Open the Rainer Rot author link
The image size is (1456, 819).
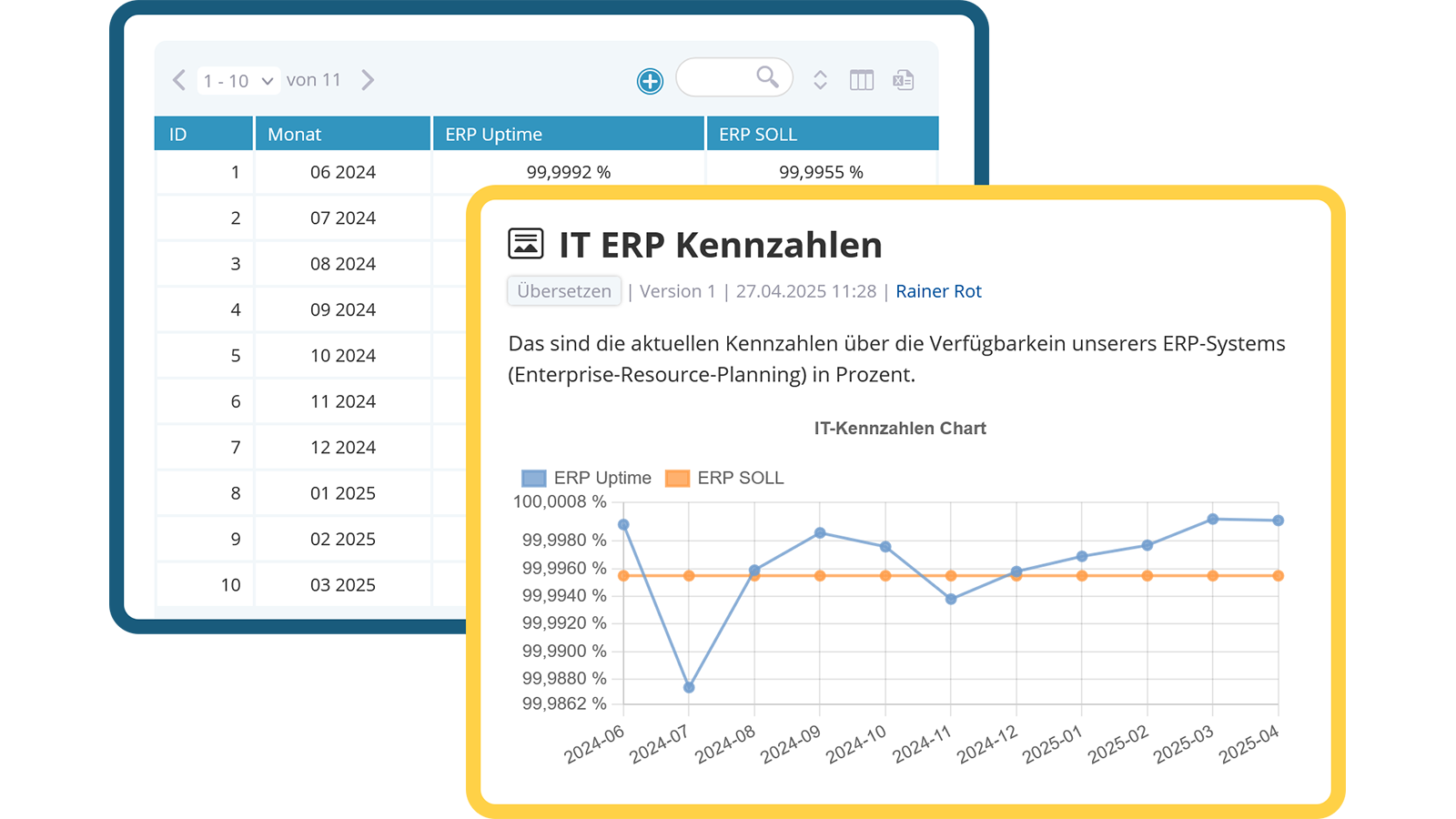pyautogui.click(x=938, y=291)
